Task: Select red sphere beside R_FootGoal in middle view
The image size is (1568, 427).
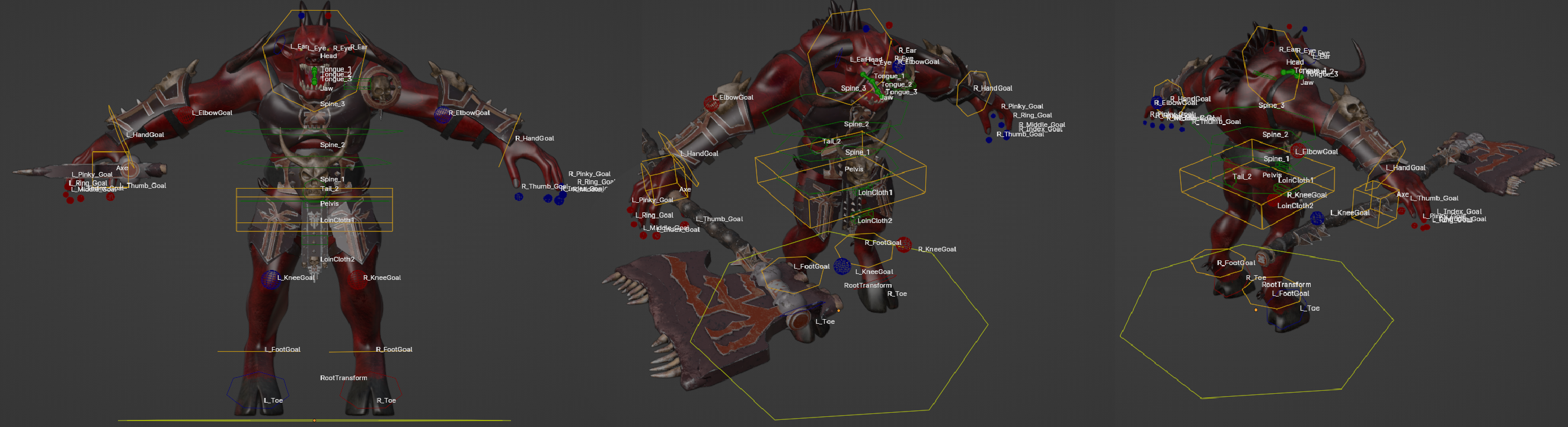Action: (904, 245)
